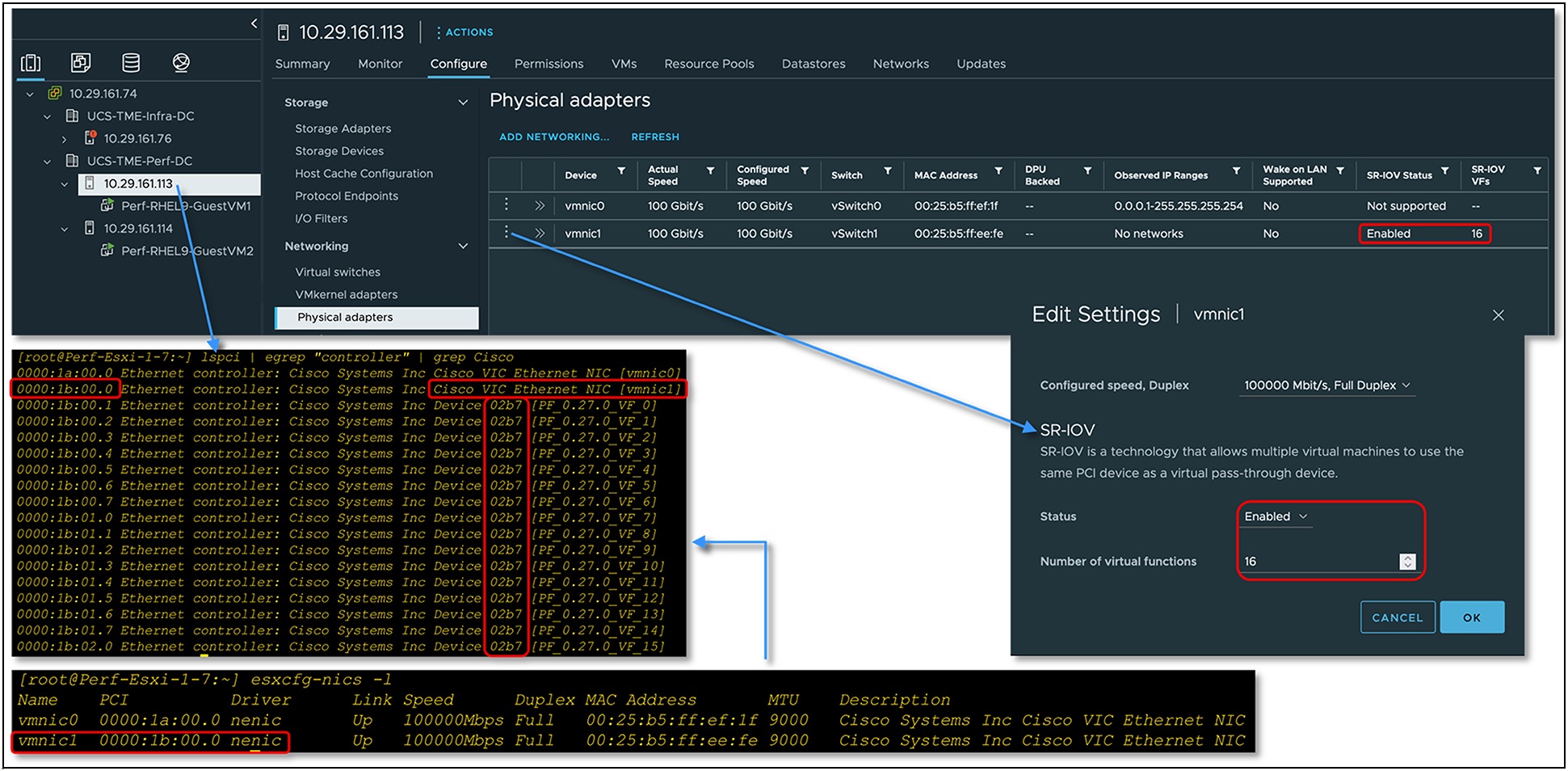Open the Updates tab
Viewport: 1568px width, 771px height.
[981, 64]
